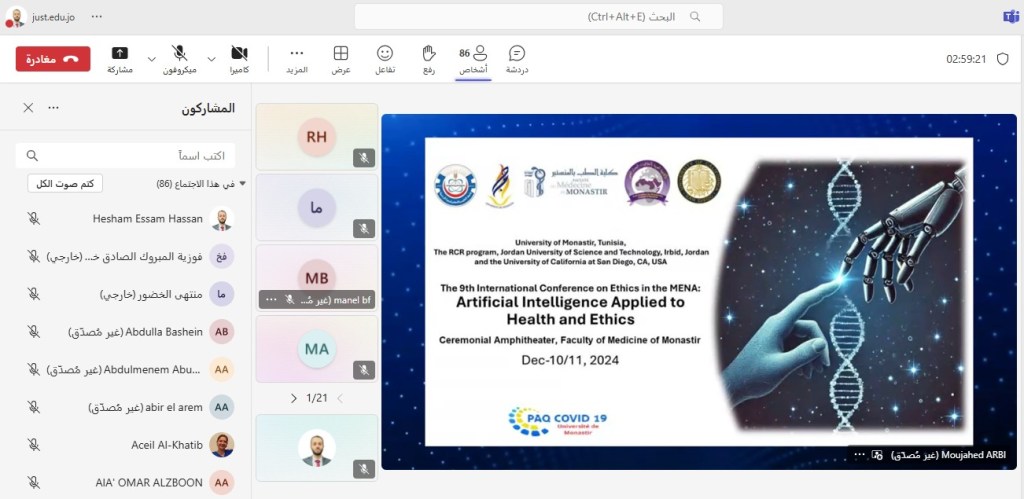Toggle the camera on or off
Image resolution: width=1024 pixels, height=499 pixels.
point(239,58)
